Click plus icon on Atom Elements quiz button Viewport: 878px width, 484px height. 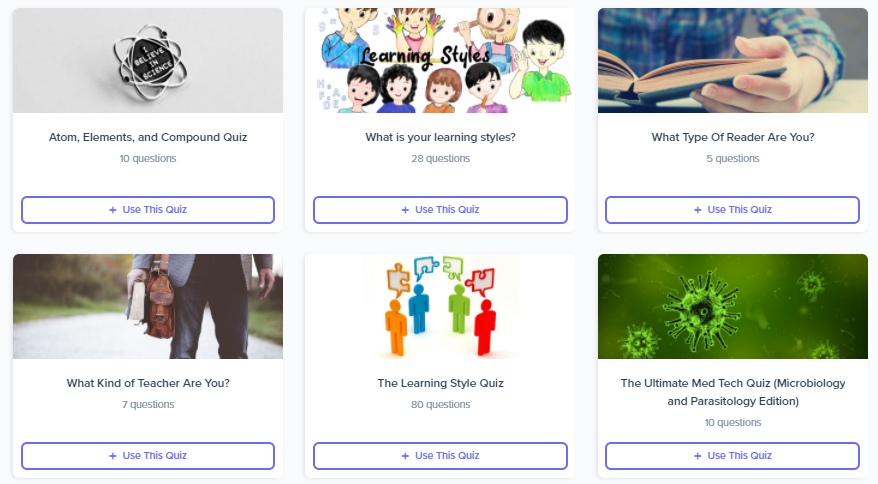[x=113, y=210]
